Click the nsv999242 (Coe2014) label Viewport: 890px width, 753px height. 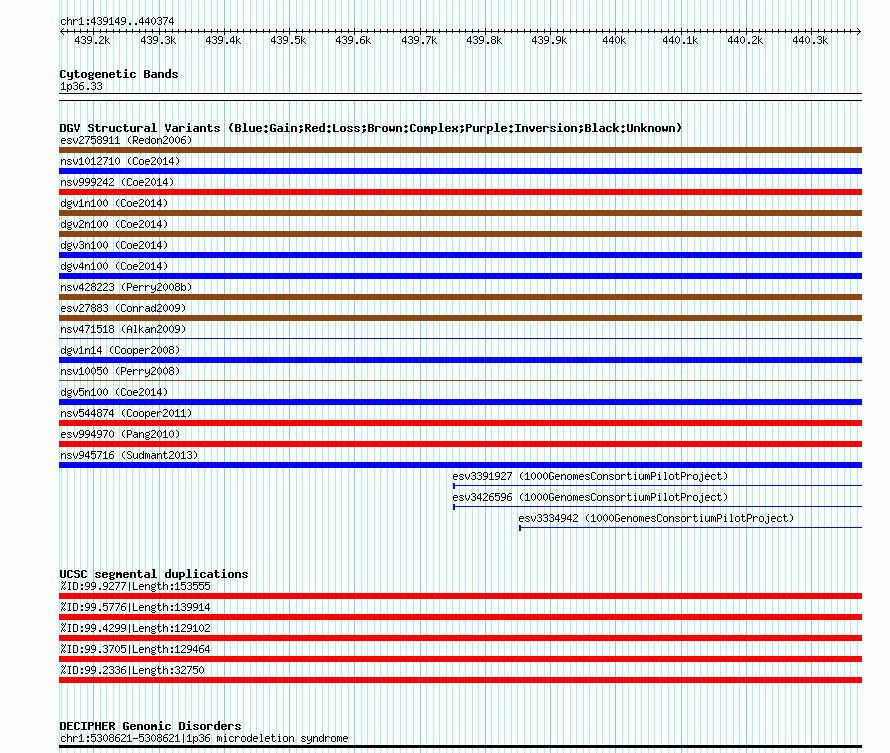(117, 182)
